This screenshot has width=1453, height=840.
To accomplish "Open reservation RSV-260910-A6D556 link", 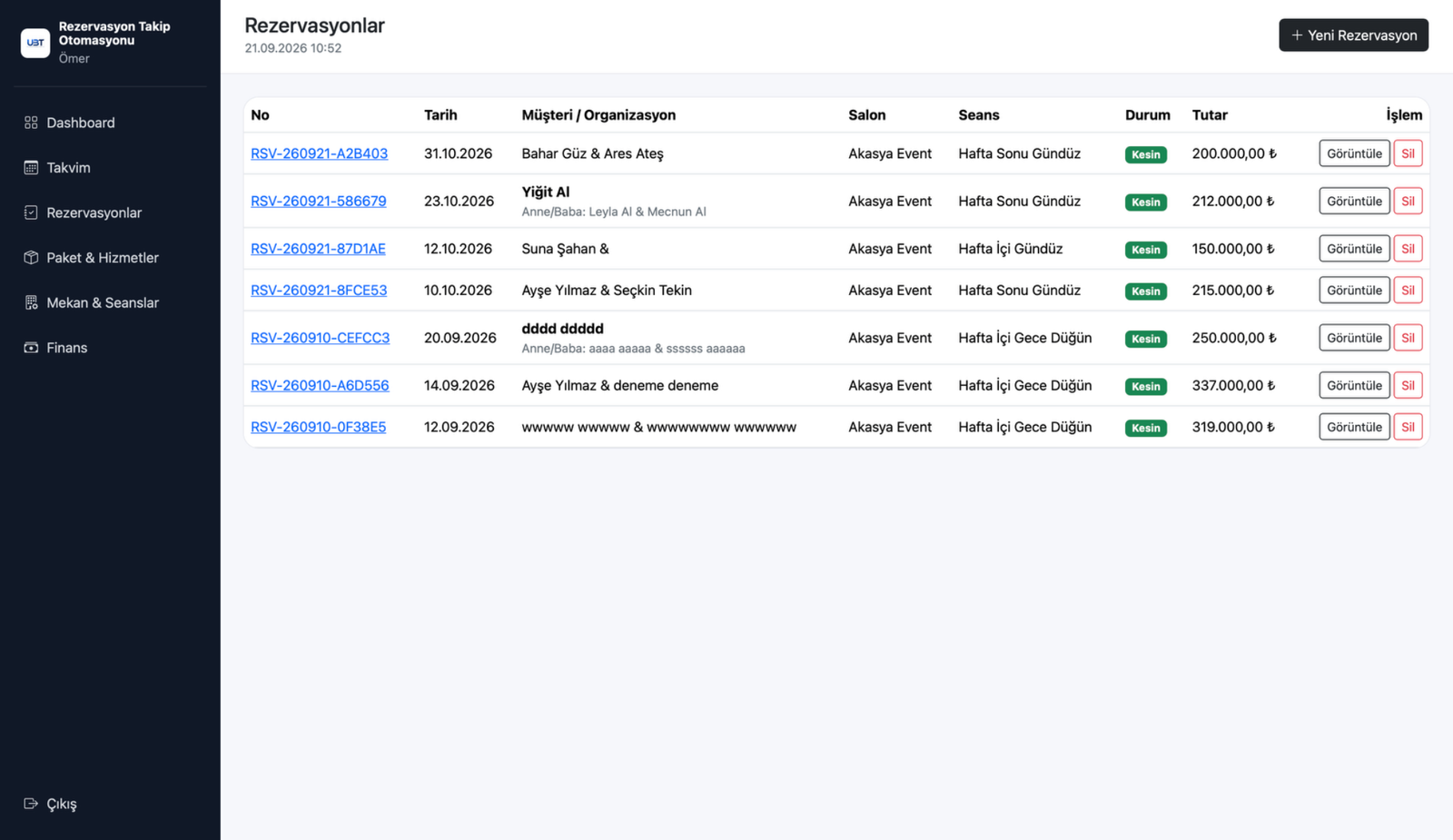I will click(x=320, y=385).
